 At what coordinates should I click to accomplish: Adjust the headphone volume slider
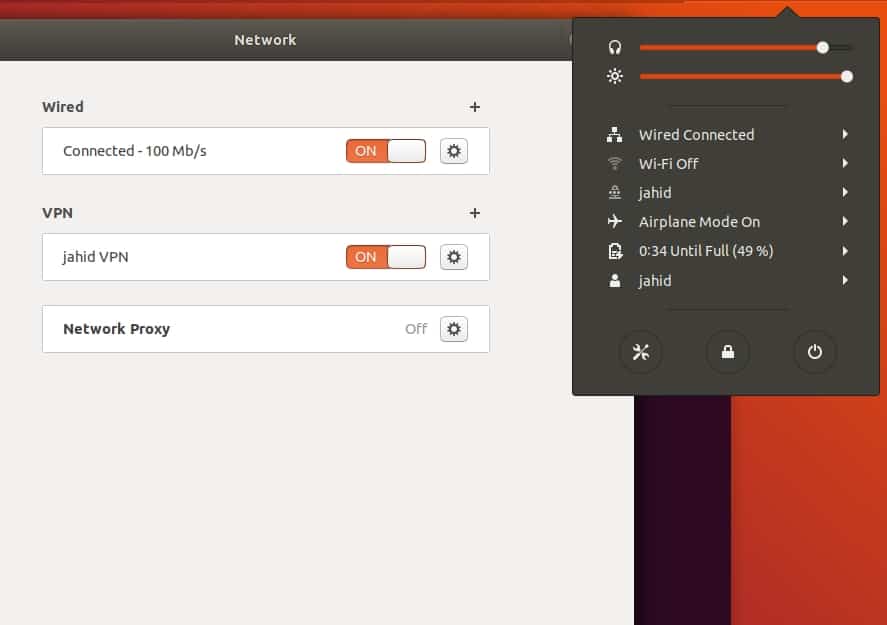[x=822, y=46]
